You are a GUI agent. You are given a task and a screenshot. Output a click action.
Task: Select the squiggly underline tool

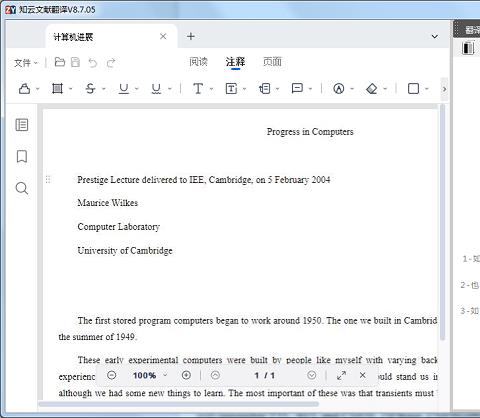point(156,89)
